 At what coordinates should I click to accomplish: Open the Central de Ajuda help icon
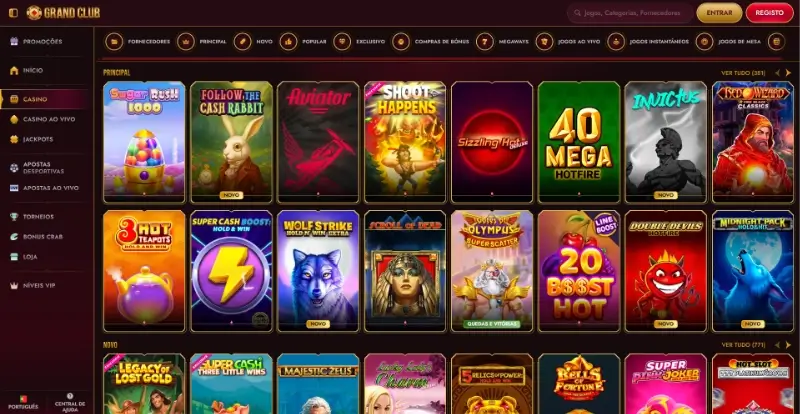70,396
